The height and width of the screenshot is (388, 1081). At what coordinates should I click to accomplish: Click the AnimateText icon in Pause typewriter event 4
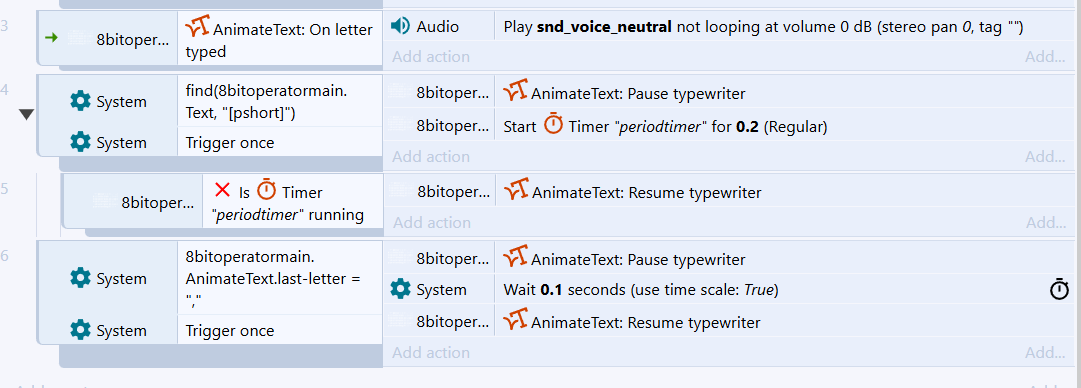pos(516,92)
